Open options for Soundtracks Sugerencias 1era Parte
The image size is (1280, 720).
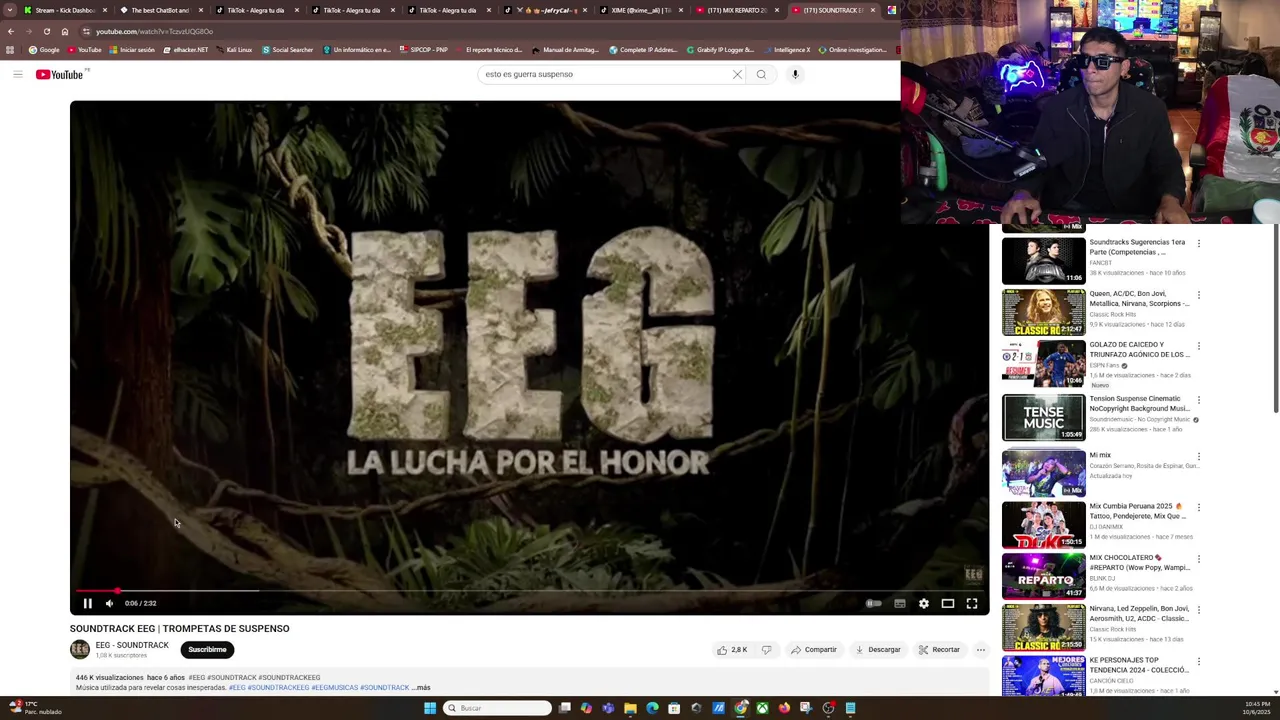click(x=1199, y=243)
